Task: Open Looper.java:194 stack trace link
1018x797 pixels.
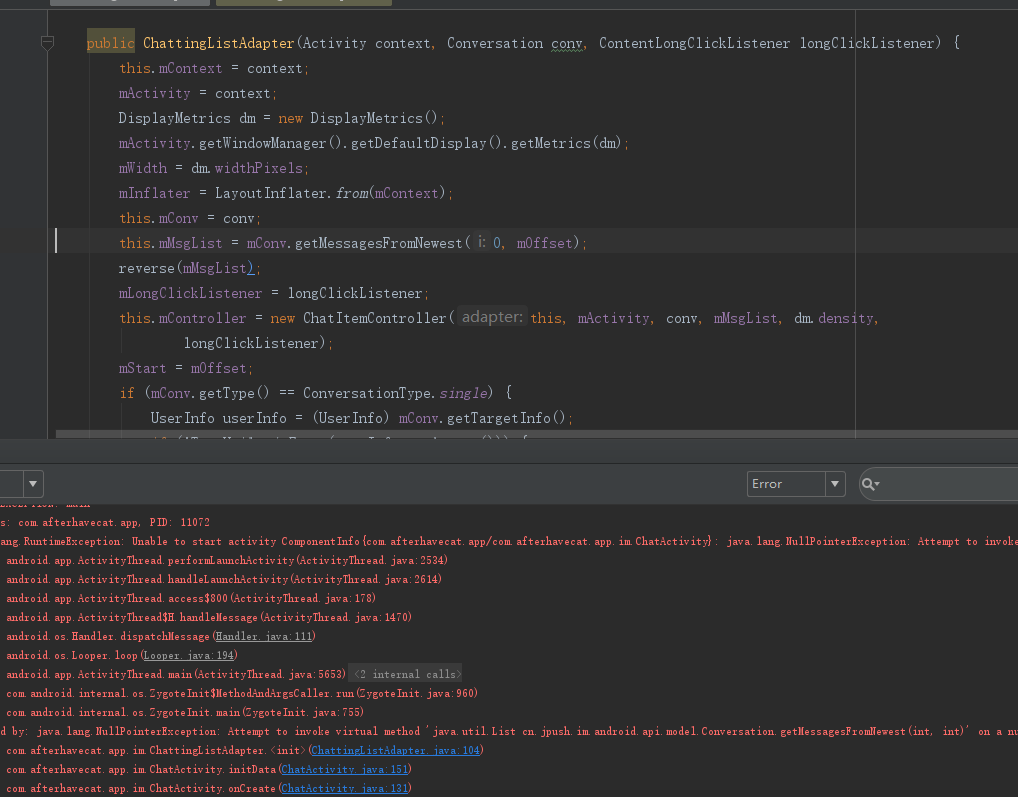Action: coord(188,655)
